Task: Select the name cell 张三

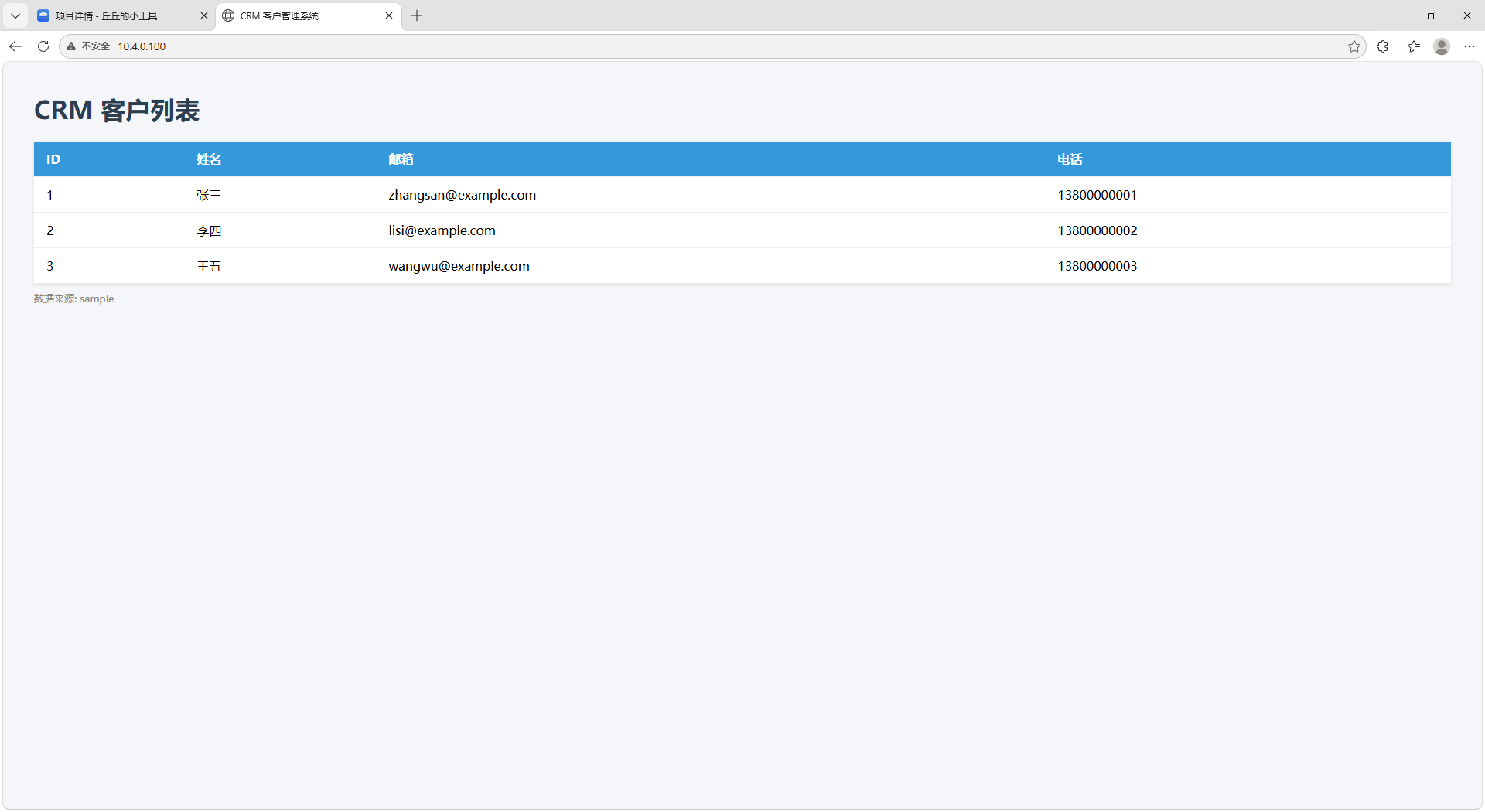Action: click(209, 195)
